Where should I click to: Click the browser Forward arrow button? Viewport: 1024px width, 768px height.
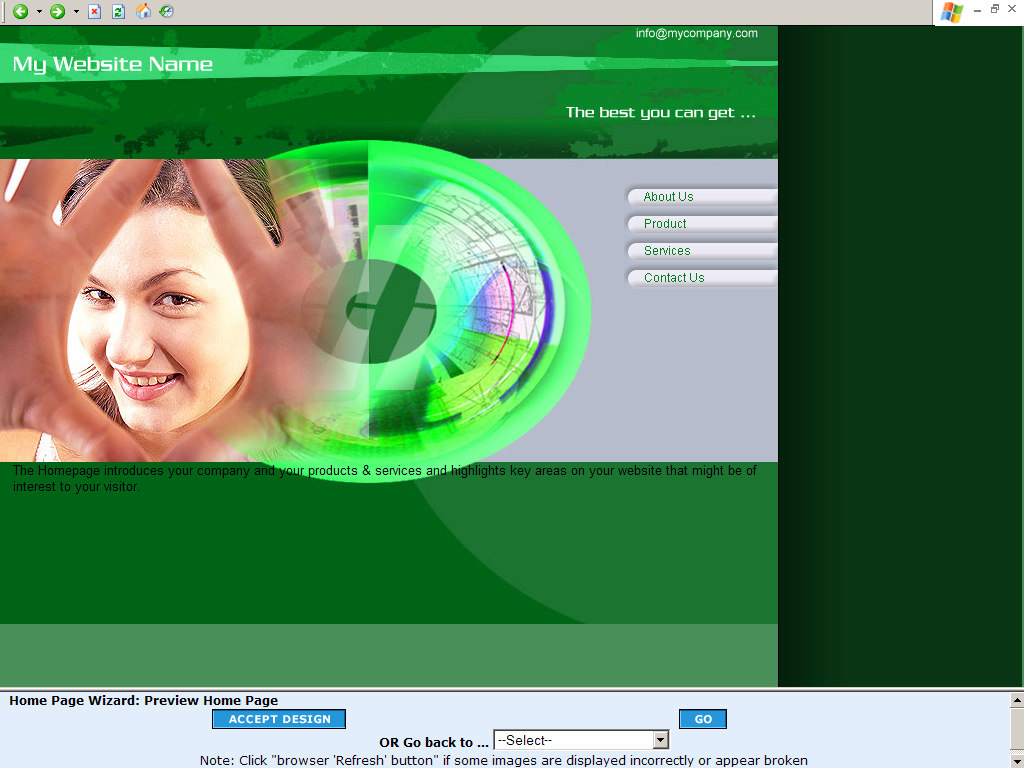pos(57,11)
